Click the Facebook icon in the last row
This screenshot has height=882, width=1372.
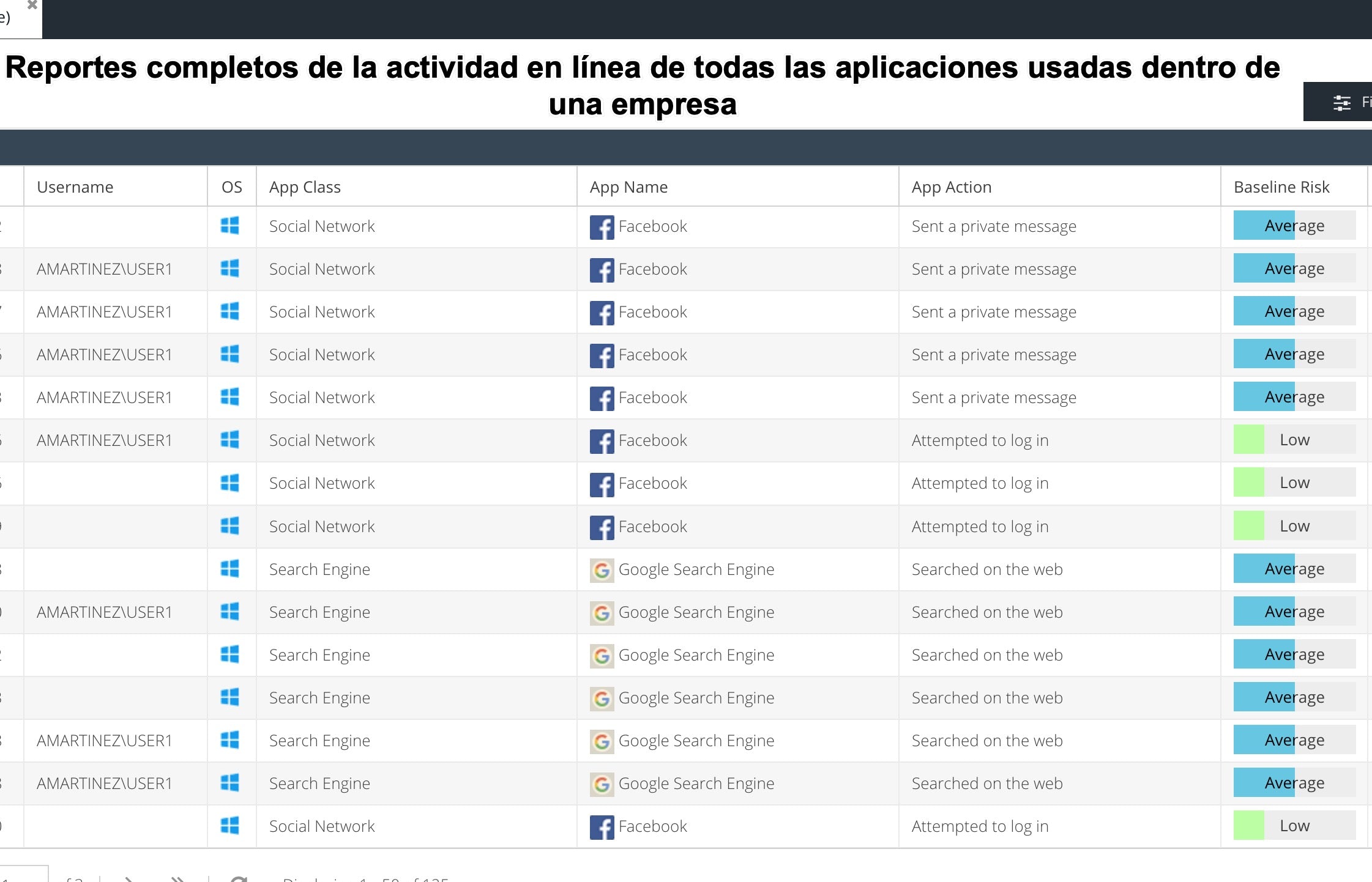click(602, 827)
